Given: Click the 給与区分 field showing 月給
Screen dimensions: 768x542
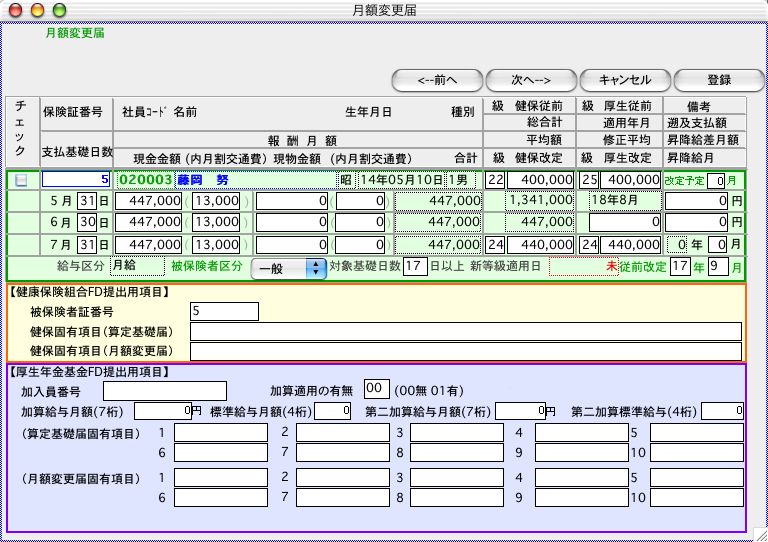Looking at the screenshot, I should tap(135, 267).
